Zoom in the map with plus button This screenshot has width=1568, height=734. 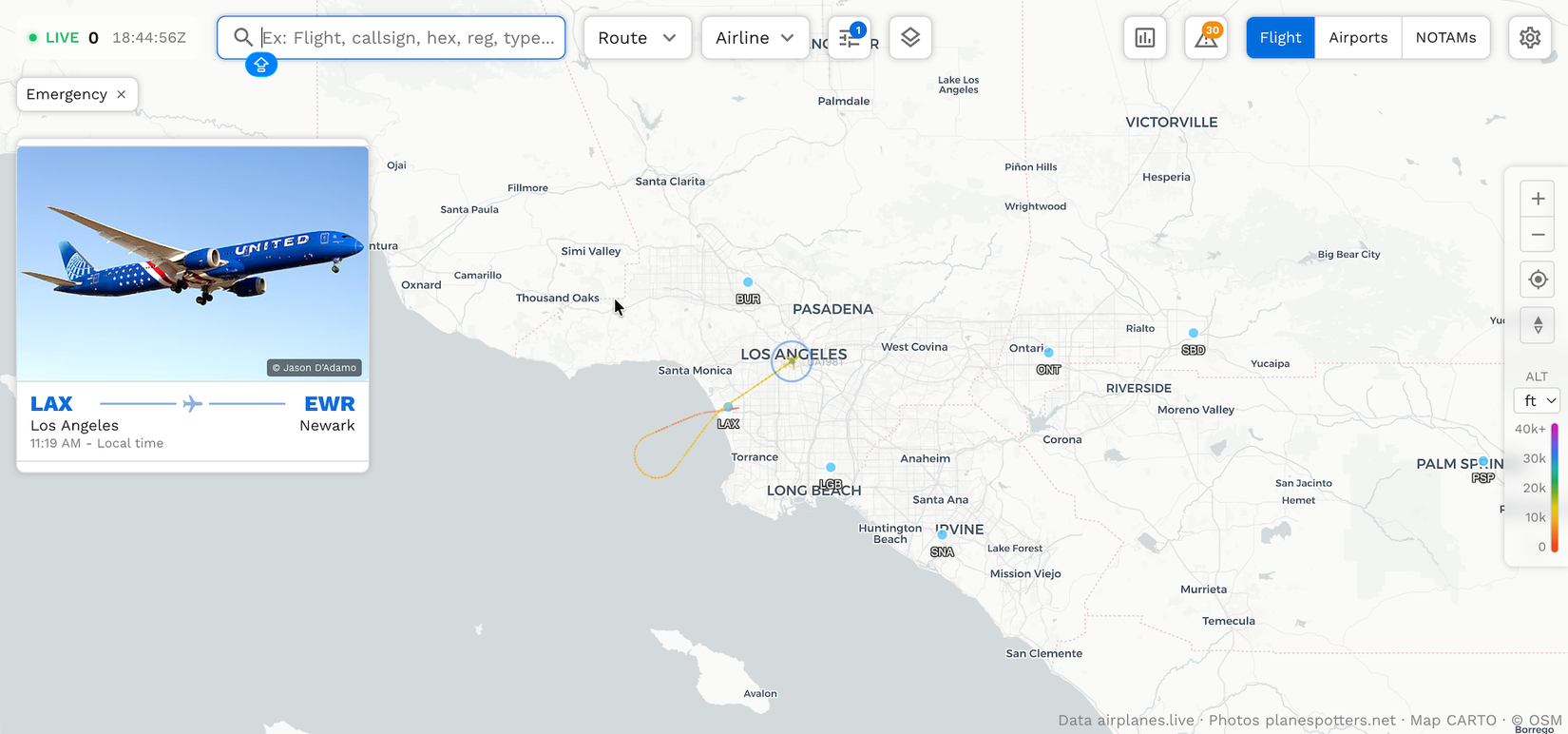pyautogui.click(x=1538, y=199)
